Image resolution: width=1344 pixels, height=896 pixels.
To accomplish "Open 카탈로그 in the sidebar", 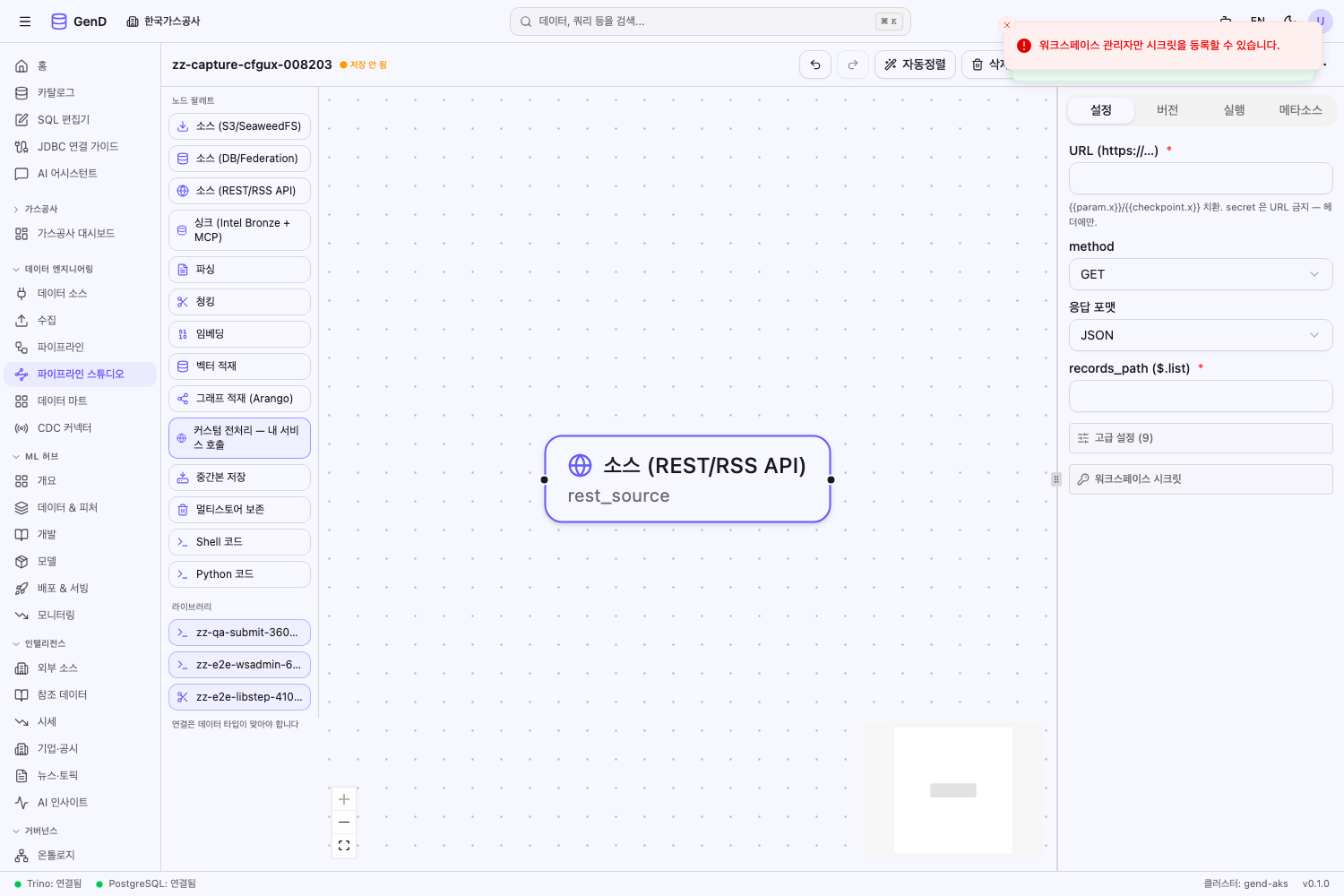I will click(81, 93).
